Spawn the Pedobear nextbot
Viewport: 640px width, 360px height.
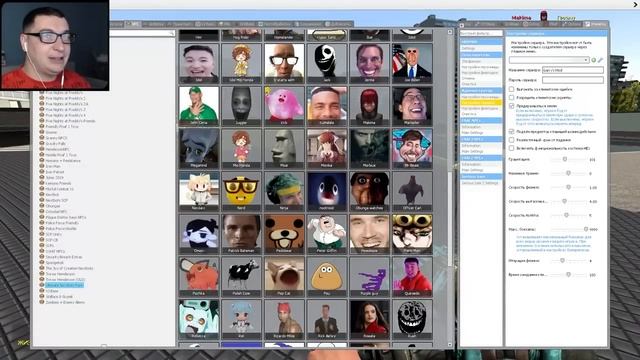[x=284, y=234]
